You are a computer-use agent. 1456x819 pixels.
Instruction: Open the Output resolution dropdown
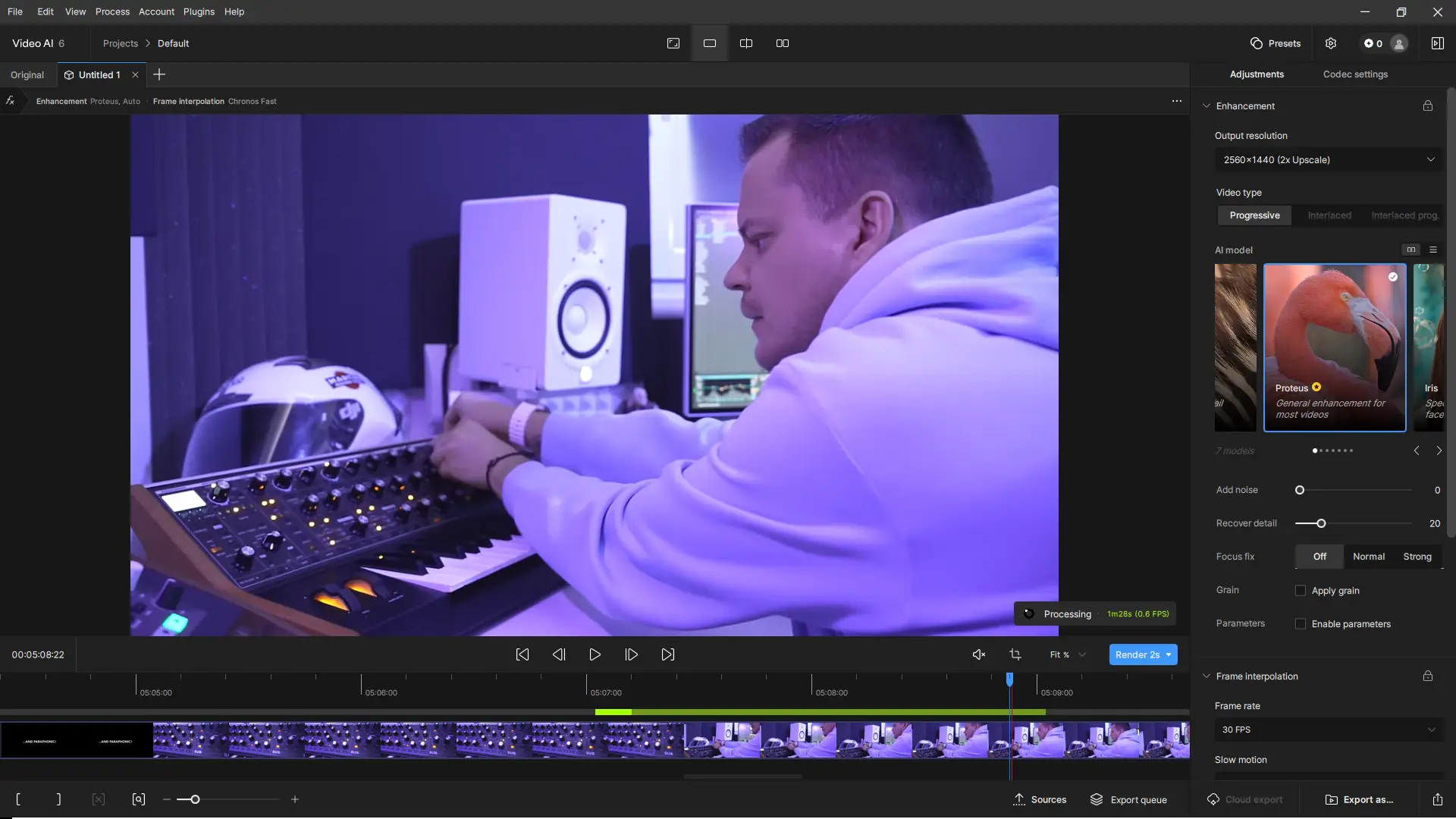1329,160
